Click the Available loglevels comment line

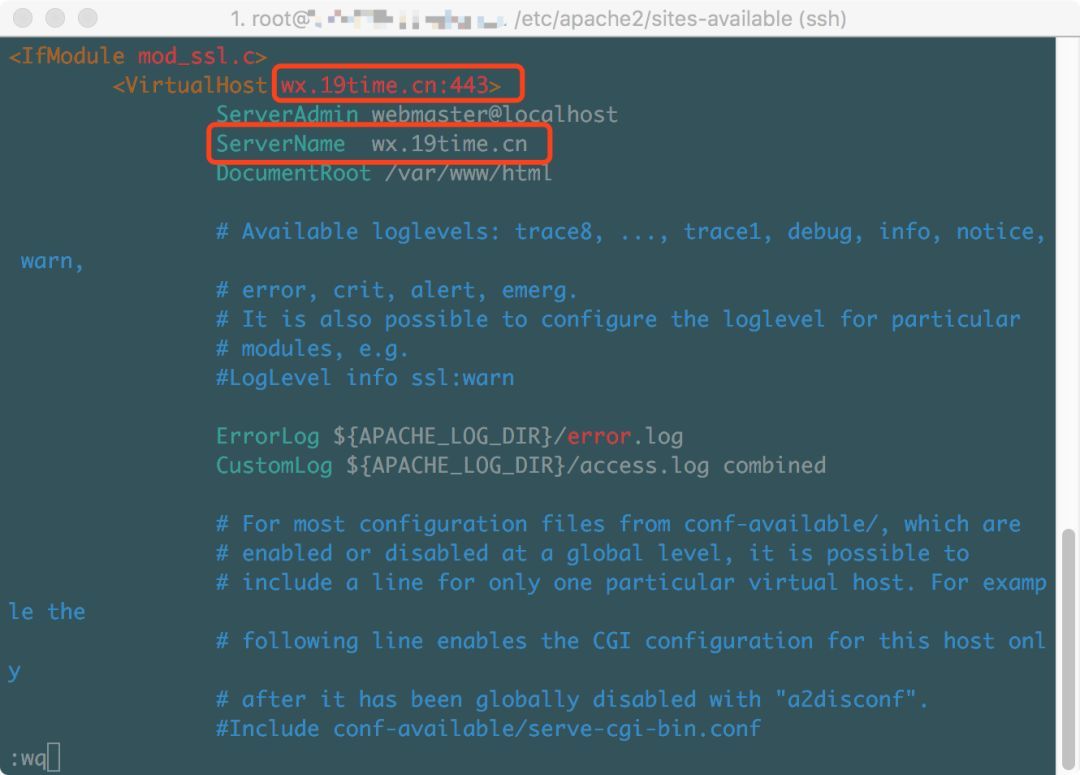click(631, 231)
